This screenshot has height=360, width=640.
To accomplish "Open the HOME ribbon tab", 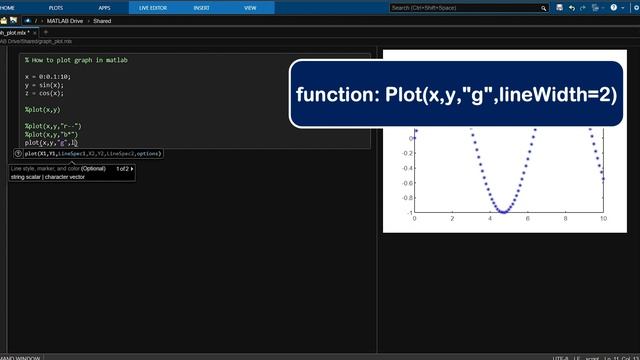I will click(7, 8).
